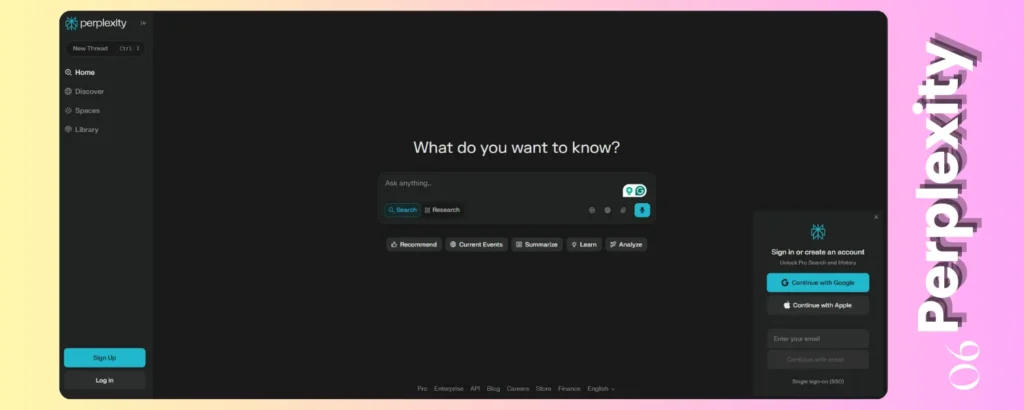Open Spaces in the sidebar
Viewport: 1024px width, 410px height.
coord(82,110)
